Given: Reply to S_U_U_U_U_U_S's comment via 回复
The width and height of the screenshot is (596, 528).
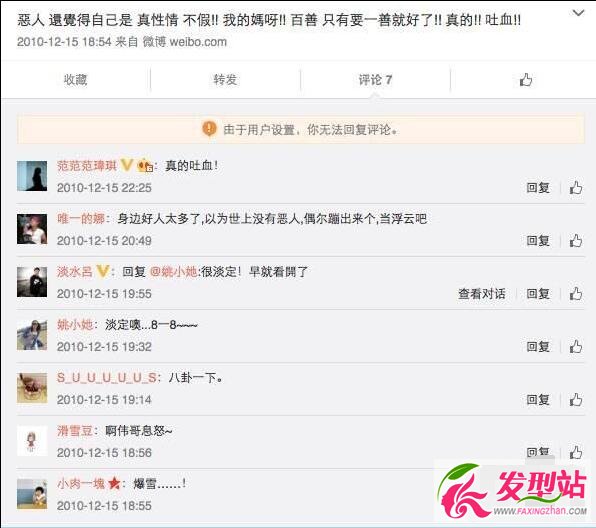Looking at the screenshot, I should click(538, 400).
